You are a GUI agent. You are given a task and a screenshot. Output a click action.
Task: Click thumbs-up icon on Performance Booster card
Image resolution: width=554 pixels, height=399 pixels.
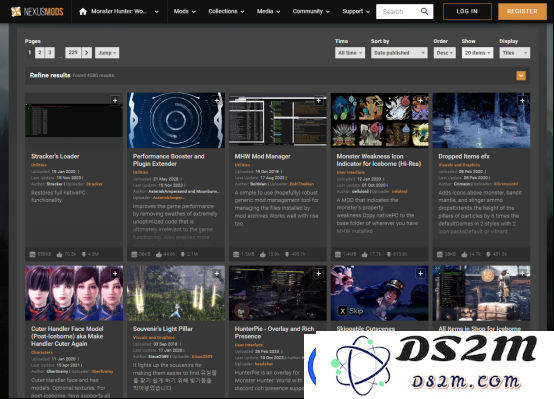159,254
